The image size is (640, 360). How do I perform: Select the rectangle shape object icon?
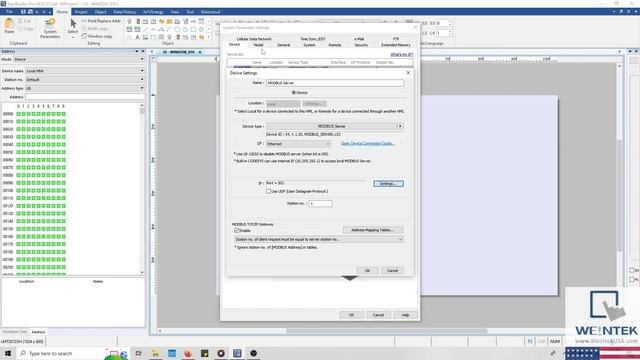[193, 29]
